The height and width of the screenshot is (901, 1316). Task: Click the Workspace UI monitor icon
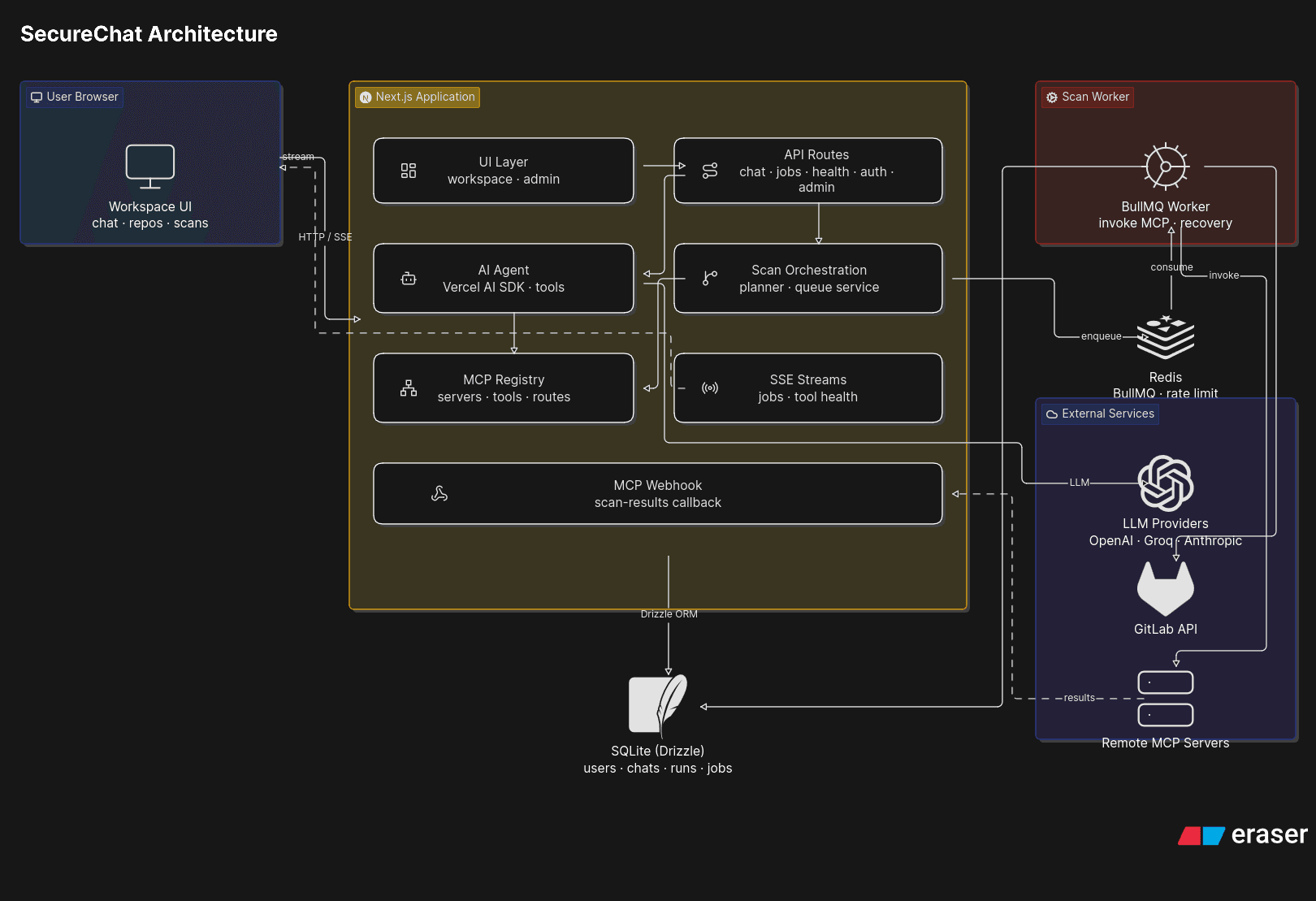point(150,167)
